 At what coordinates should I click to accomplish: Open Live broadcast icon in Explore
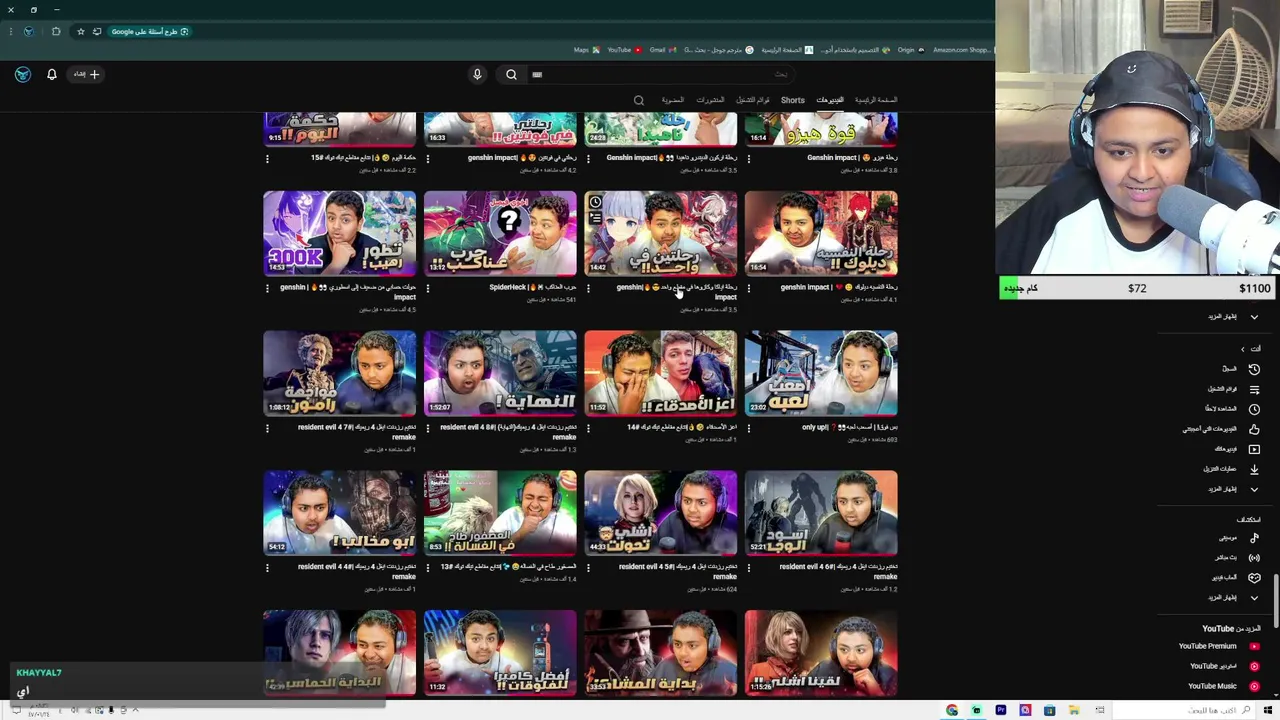(1254, 558)
